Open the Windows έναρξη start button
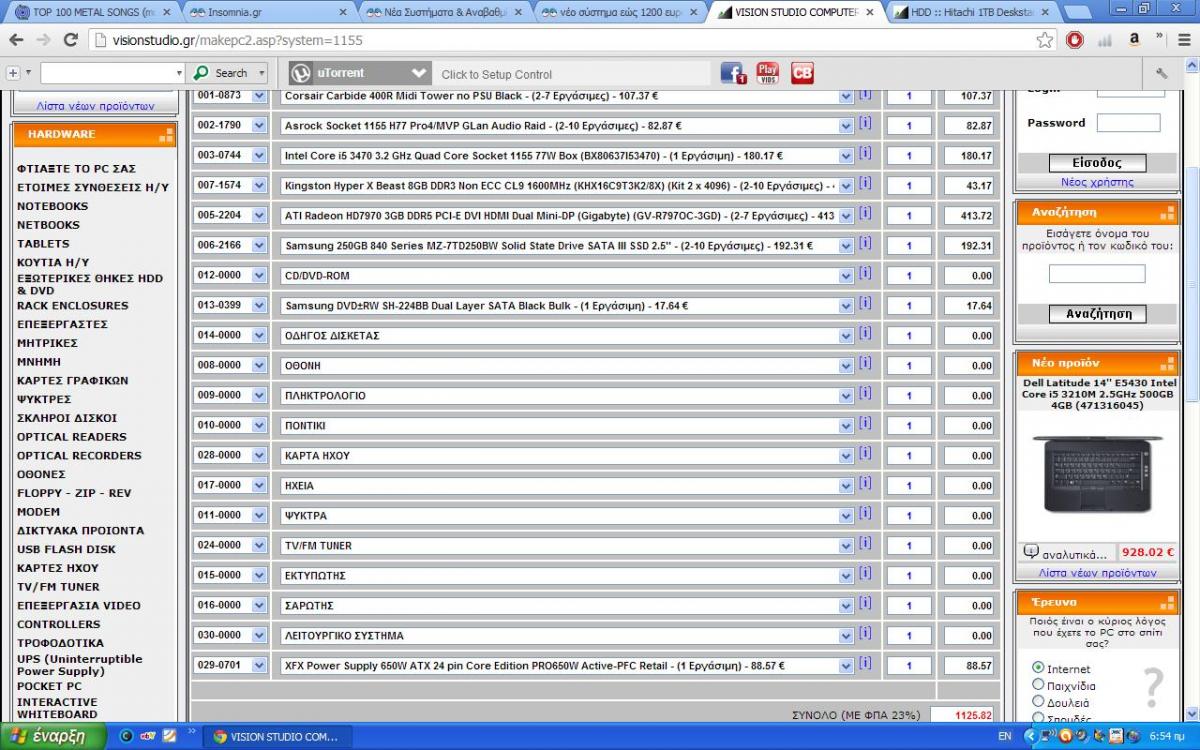Image resolution: width=1200 pixels, height=750 pixels. tap(52, 736)
